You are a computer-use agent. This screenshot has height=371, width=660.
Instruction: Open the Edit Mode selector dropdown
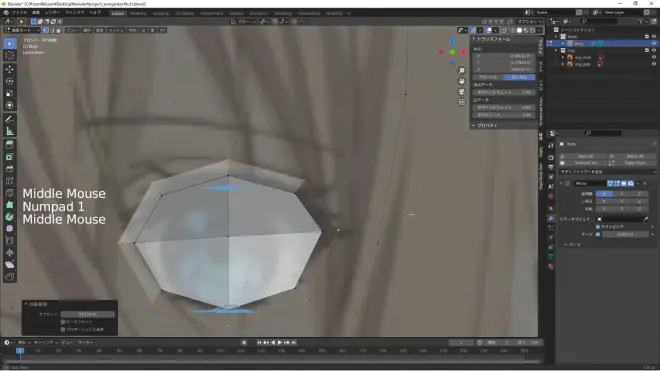pos(22,30)
